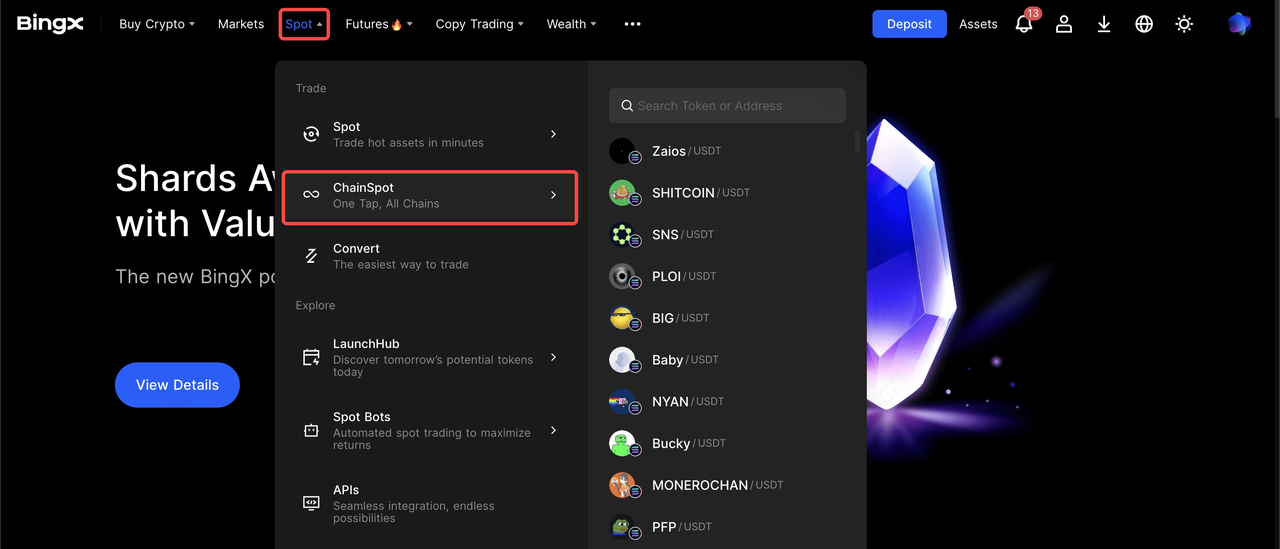1280x549 pixels.
Task: Expand the LaunchHub submenu arrow
Action: point(553,357)
